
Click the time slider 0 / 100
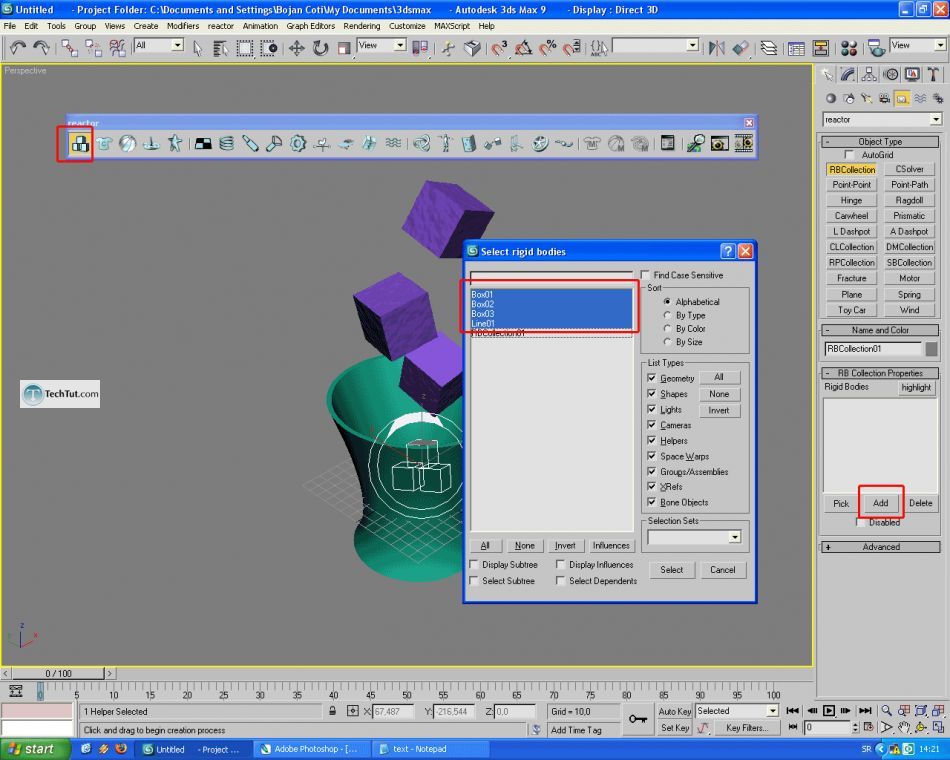(x=58, y=673)
